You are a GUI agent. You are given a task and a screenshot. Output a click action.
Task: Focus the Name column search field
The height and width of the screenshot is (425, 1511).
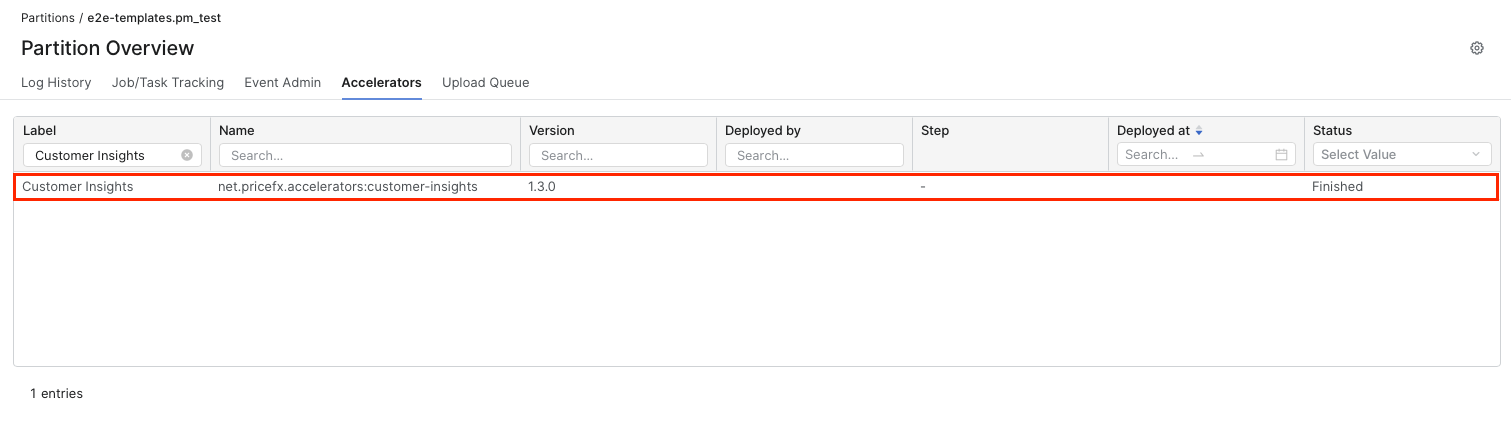(x=365, y=155)
